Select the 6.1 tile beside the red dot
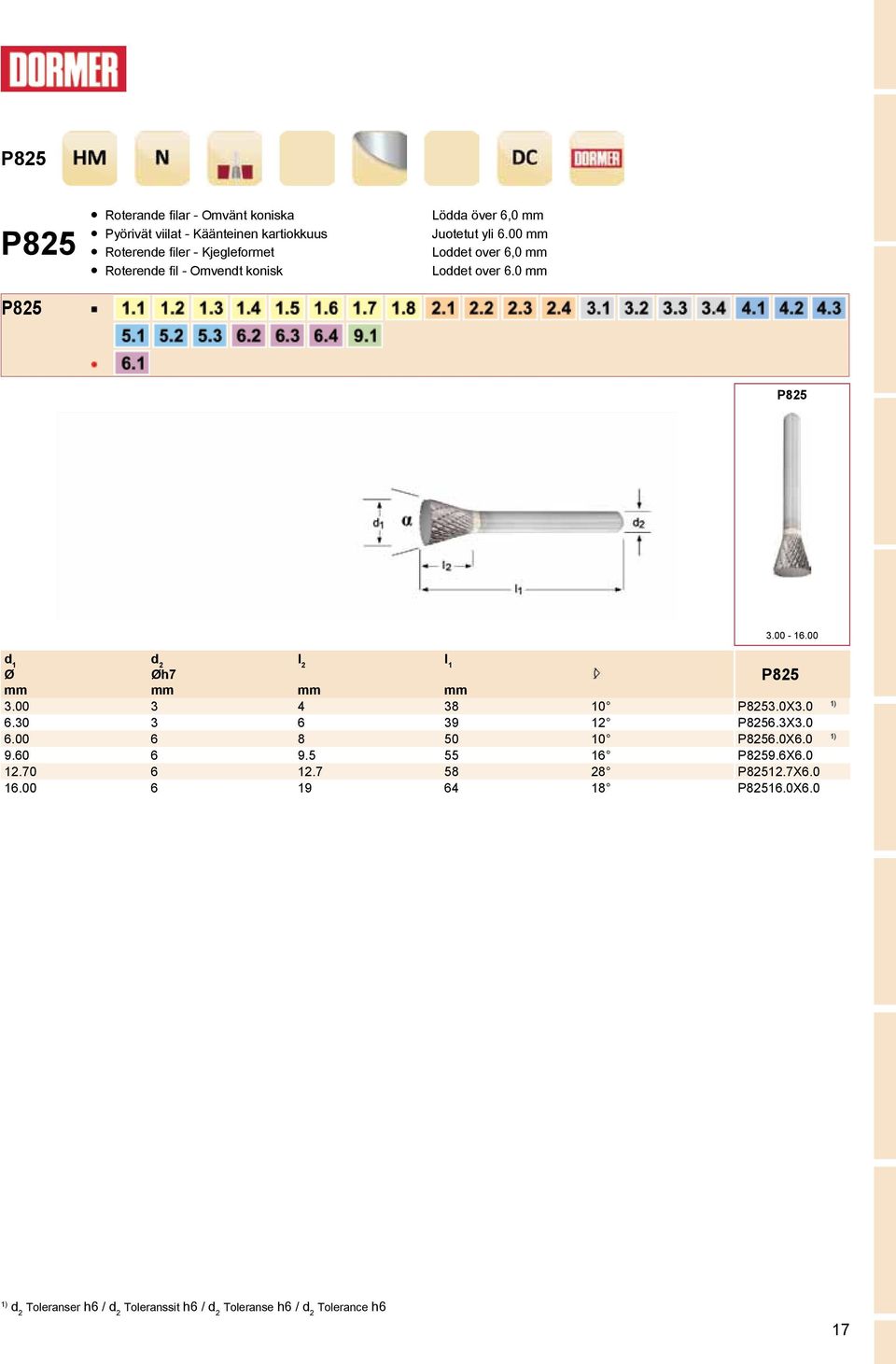 tap(133, 362)
